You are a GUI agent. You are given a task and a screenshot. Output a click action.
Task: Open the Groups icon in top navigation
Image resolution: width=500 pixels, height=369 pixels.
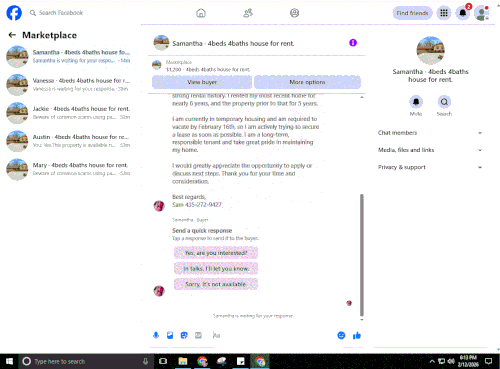(x=294, y=13)
